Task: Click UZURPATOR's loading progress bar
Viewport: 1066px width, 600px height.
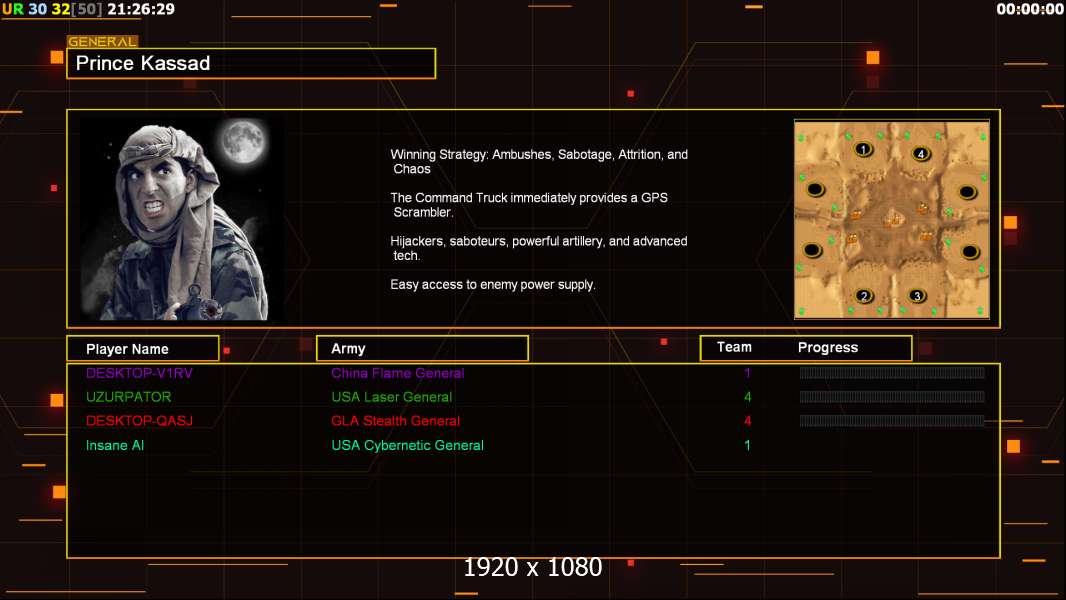Action: [x=892, y=397]
